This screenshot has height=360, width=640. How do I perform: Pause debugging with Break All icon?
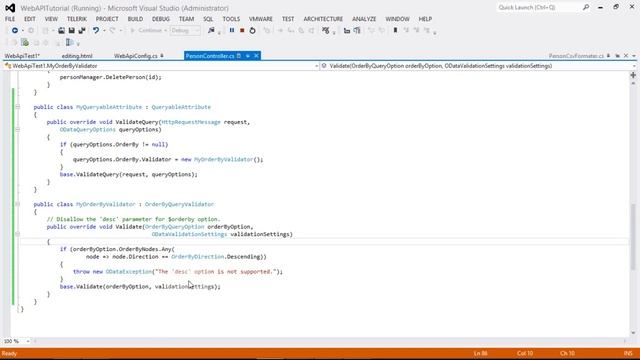(x=232, y=31)
